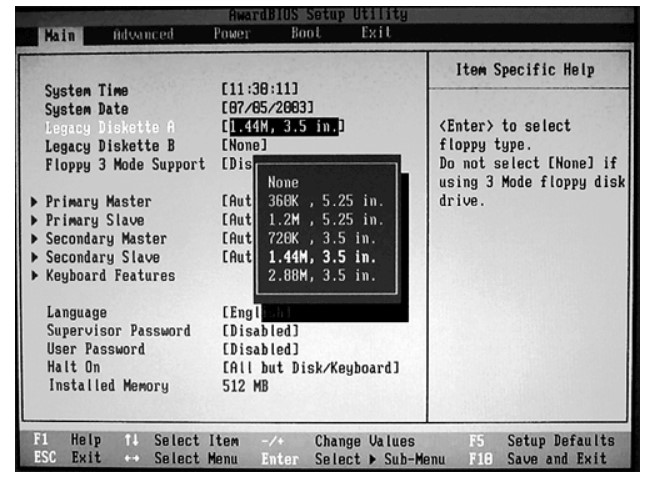Screen dimensions: 656x491
Task: Click the F10 Save and Exit hint
Action: pyautogui.click(x=538, y=459)
